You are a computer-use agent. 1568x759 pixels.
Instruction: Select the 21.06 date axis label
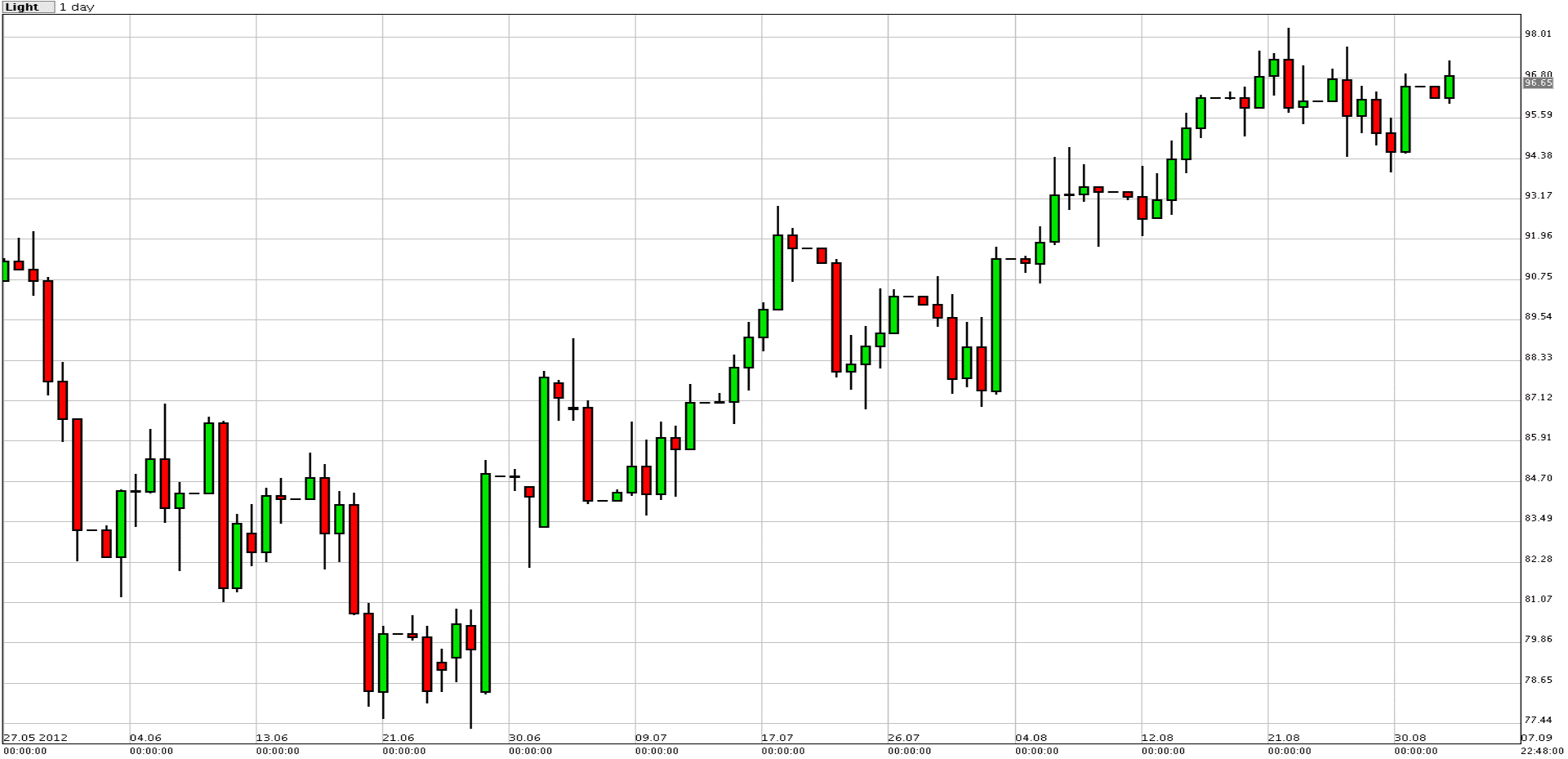[x=399, y=738]
